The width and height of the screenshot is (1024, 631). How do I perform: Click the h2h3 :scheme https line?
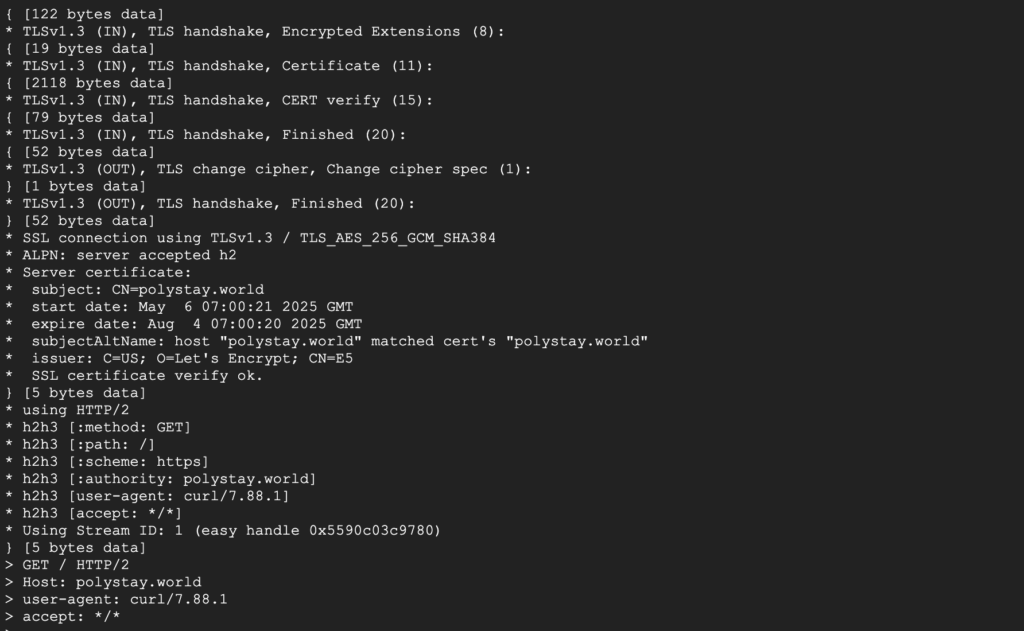106,462
